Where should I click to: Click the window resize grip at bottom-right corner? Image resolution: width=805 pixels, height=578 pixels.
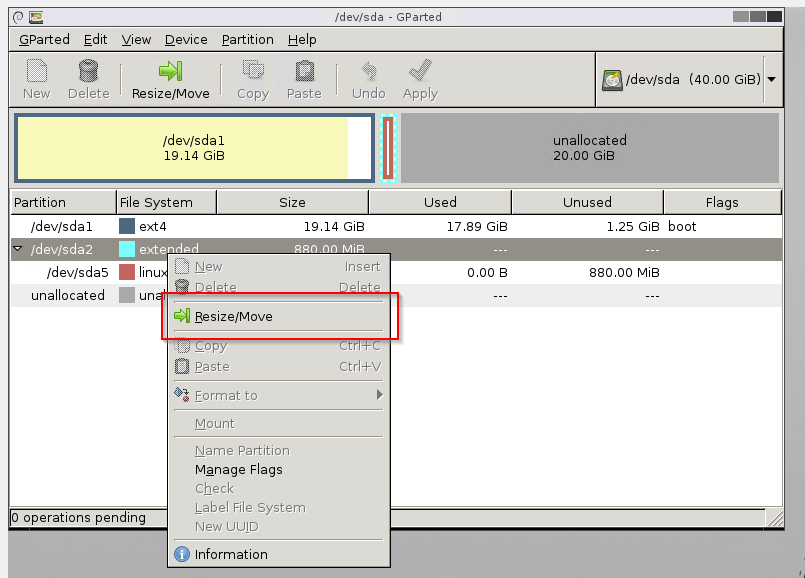[775, 518]
